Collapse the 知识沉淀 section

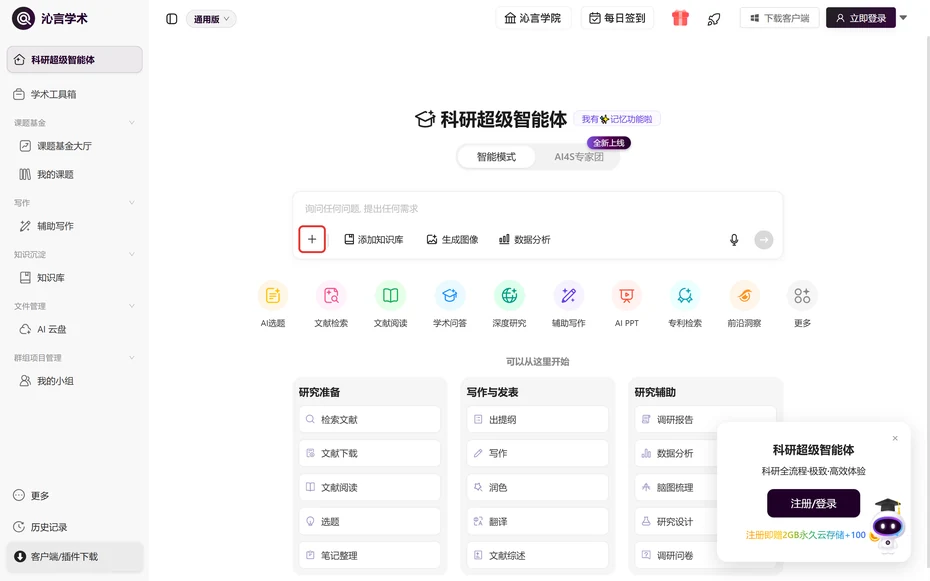[132, 254]
